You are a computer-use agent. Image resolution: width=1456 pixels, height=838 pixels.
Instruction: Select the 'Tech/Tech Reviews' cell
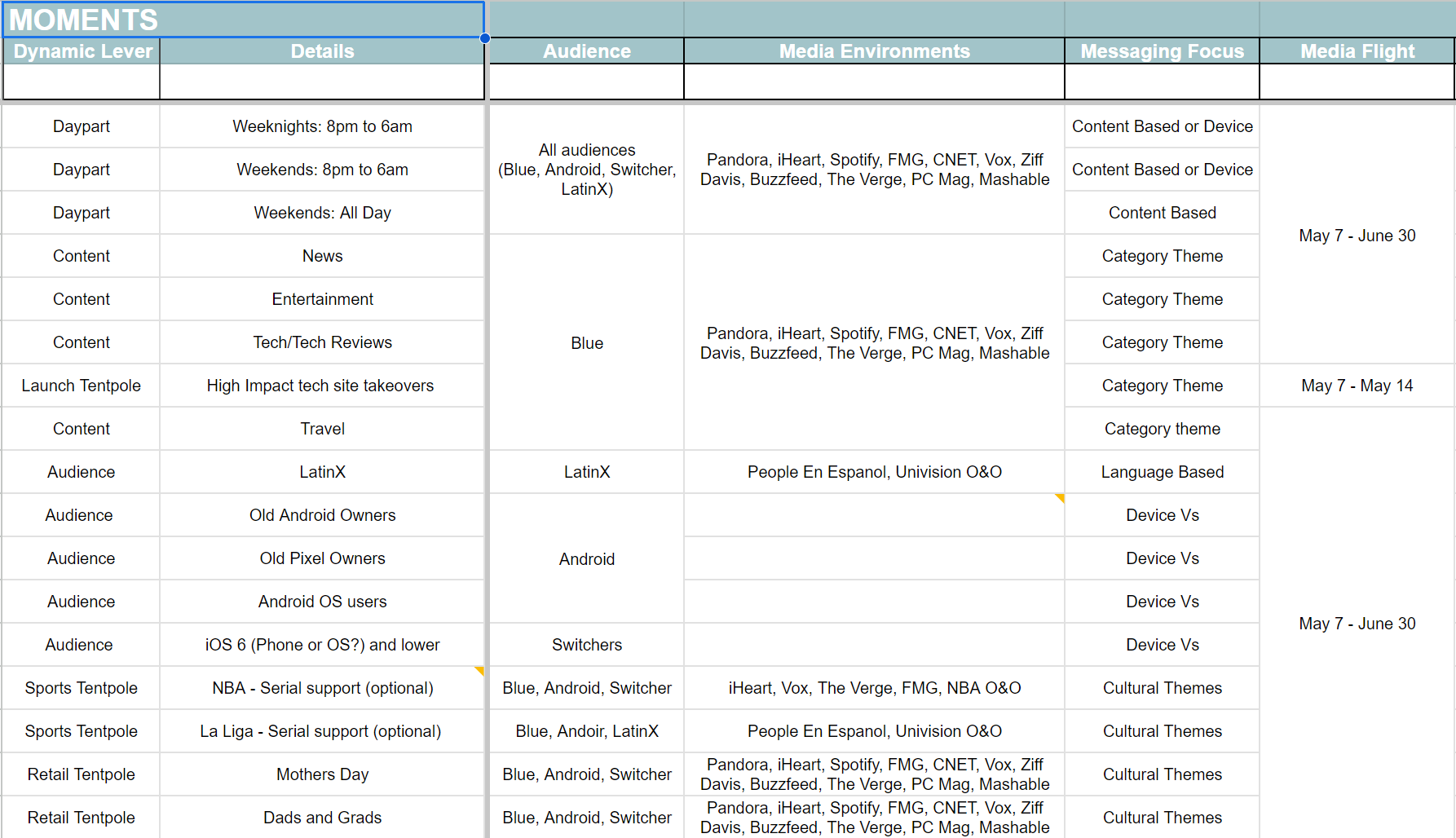322,342
